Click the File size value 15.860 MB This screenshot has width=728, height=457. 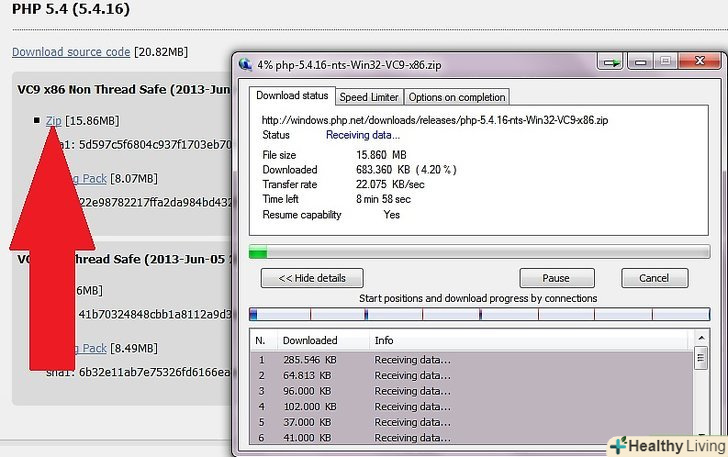[x=381, y=155]
